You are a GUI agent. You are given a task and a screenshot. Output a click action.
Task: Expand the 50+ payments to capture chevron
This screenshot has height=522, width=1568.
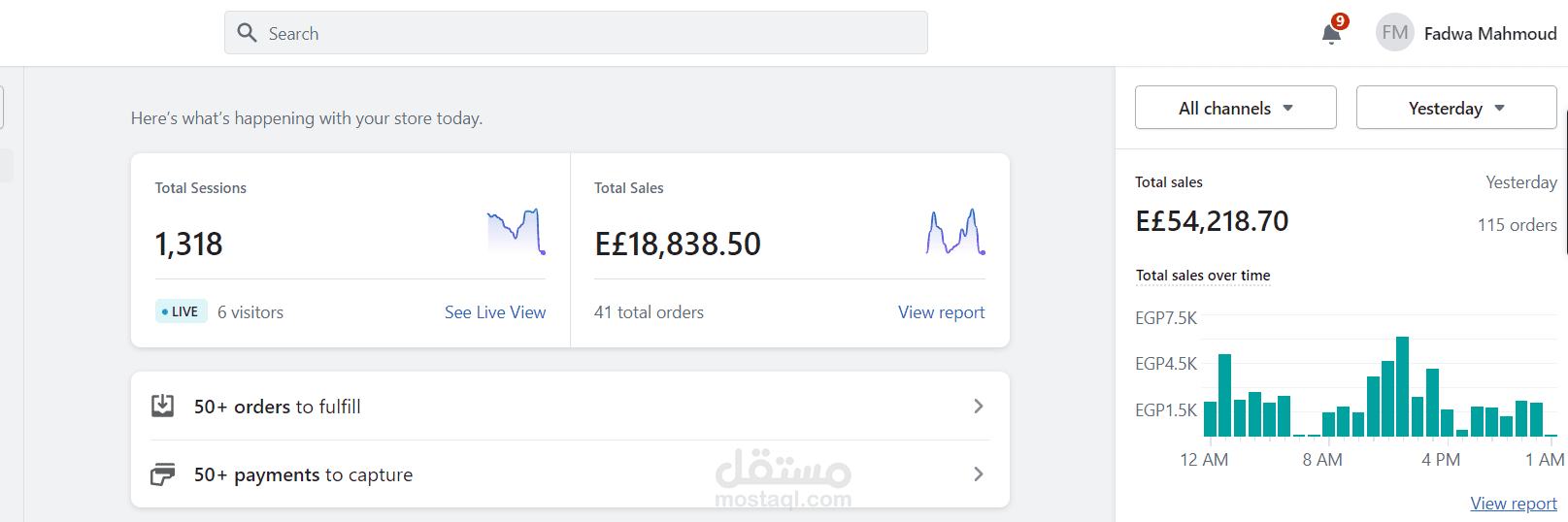click(x=978, y=474)
